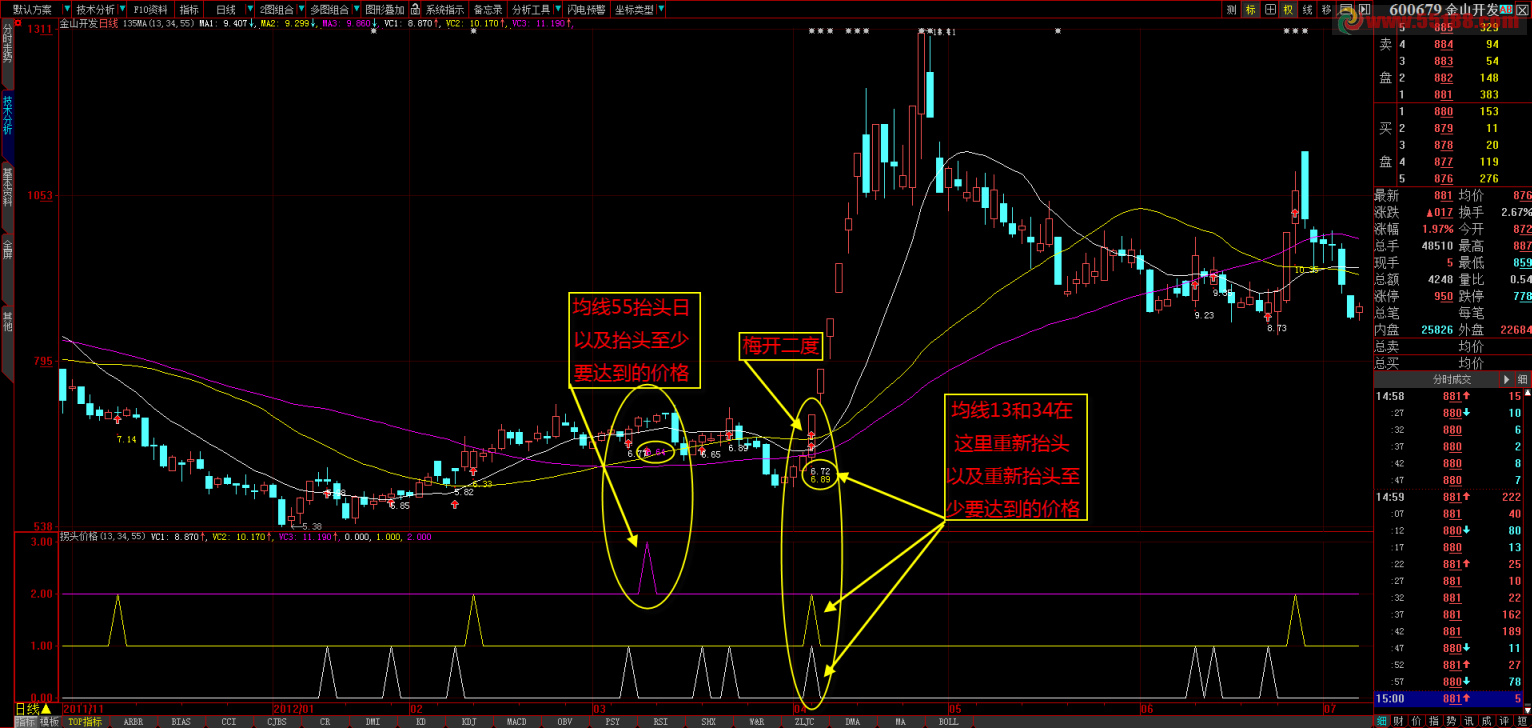Viewport: 1532px width, 728px height.
Task: Select the 线 line drawing icon
Action: [x=1307, y=9]
